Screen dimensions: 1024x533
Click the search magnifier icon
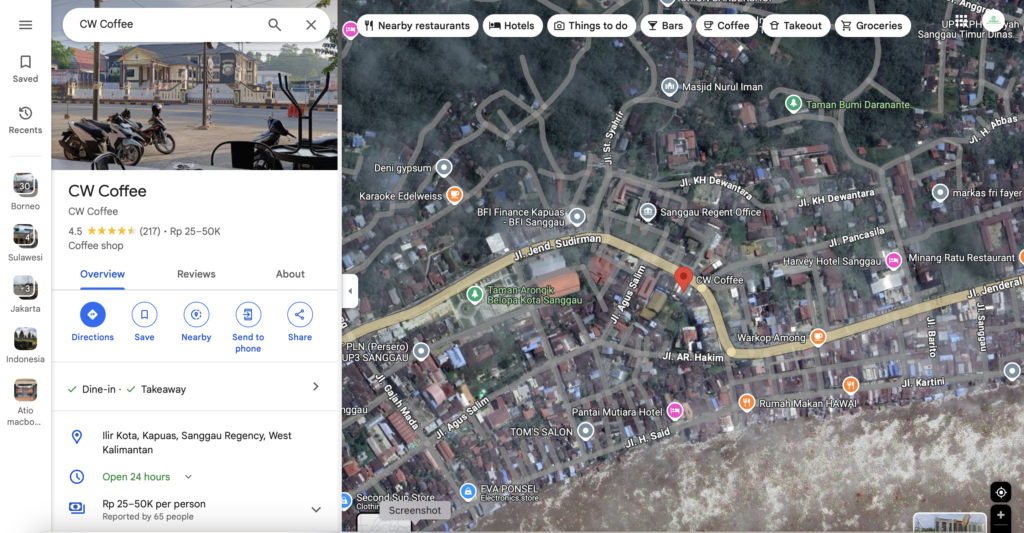point(275,25)
